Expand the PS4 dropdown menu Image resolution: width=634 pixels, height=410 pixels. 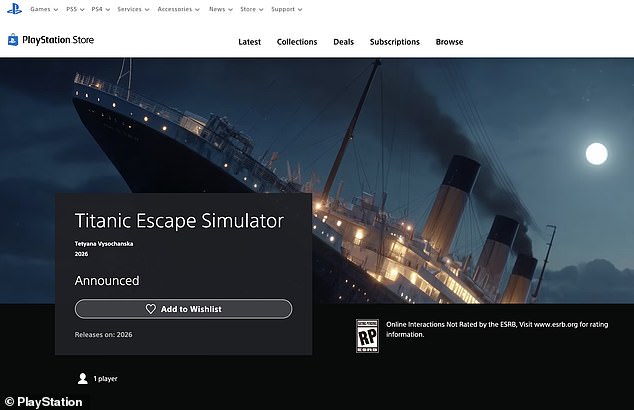point(101,9)
